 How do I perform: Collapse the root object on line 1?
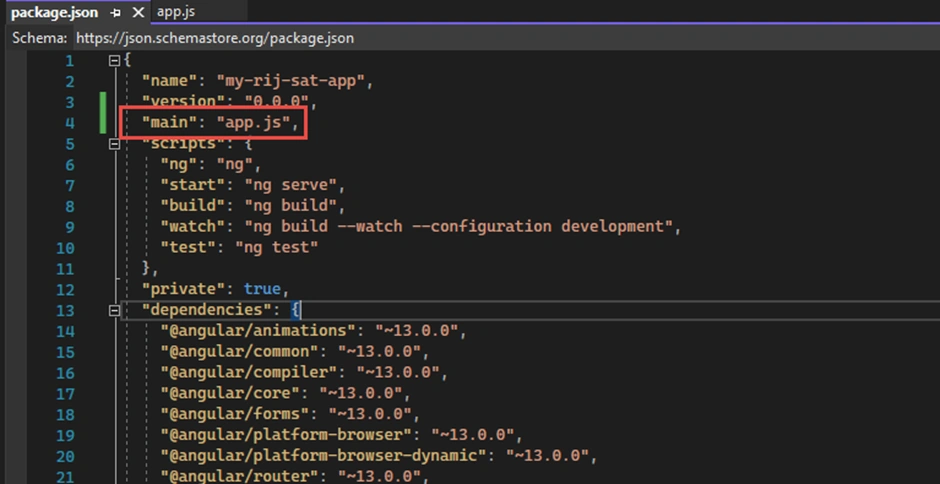pos(114,60)
